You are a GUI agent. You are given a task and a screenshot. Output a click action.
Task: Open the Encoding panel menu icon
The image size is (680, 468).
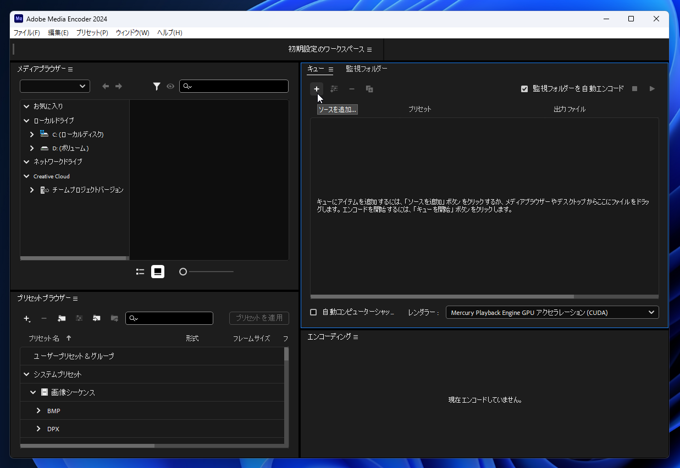tap(355, 337)
